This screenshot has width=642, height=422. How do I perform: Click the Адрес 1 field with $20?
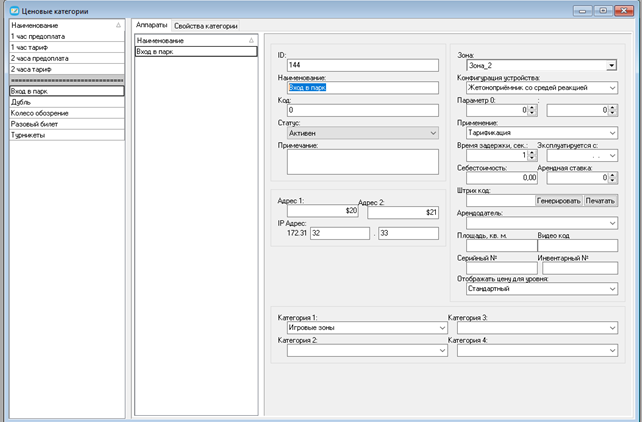tap(323, 211)
